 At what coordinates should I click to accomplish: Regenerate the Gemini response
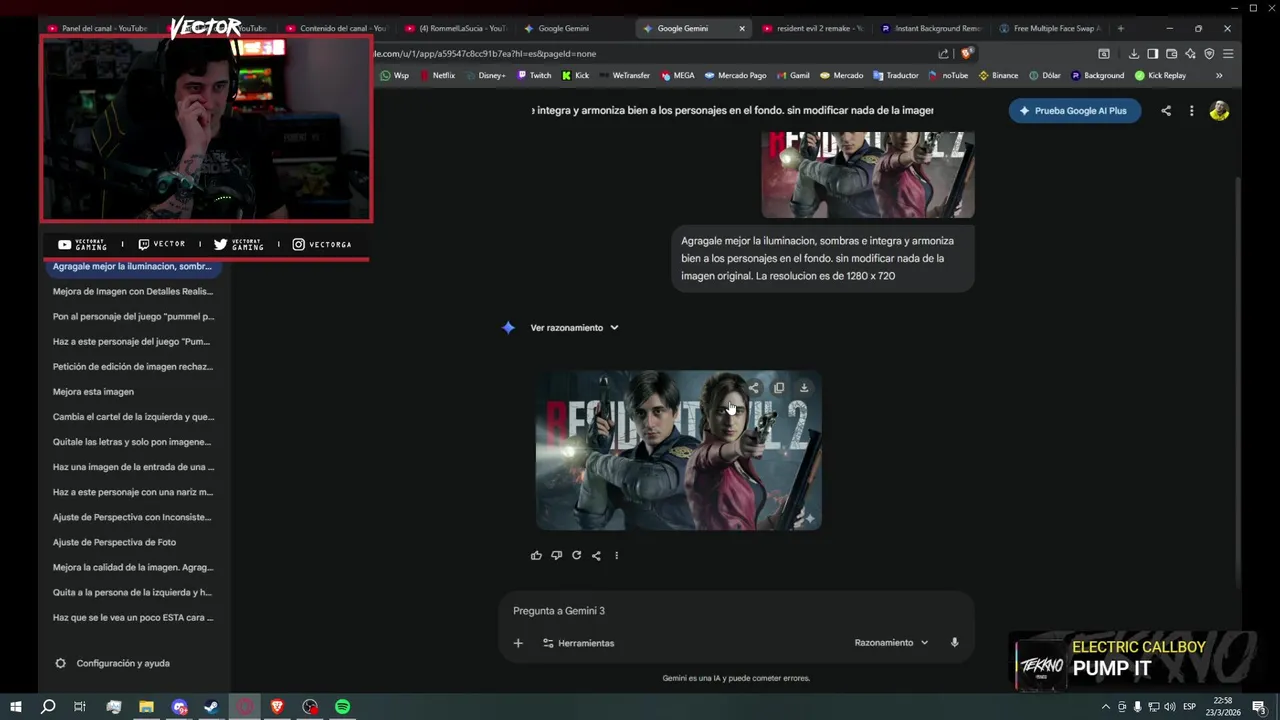(576, 555)
